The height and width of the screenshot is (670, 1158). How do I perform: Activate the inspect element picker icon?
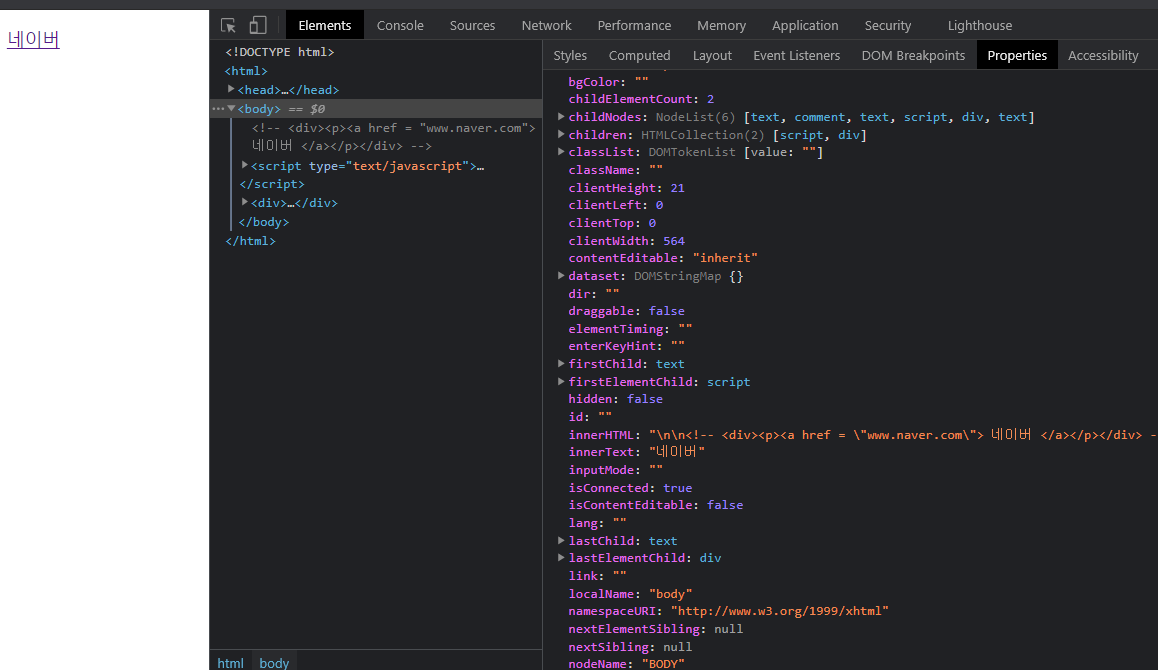228,25
